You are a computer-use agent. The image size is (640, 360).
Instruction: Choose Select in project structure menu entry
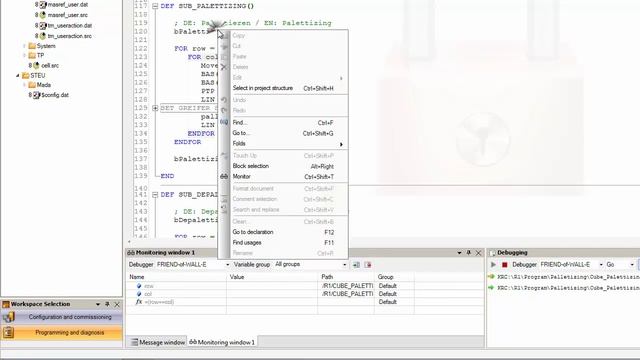coord(283,88)
